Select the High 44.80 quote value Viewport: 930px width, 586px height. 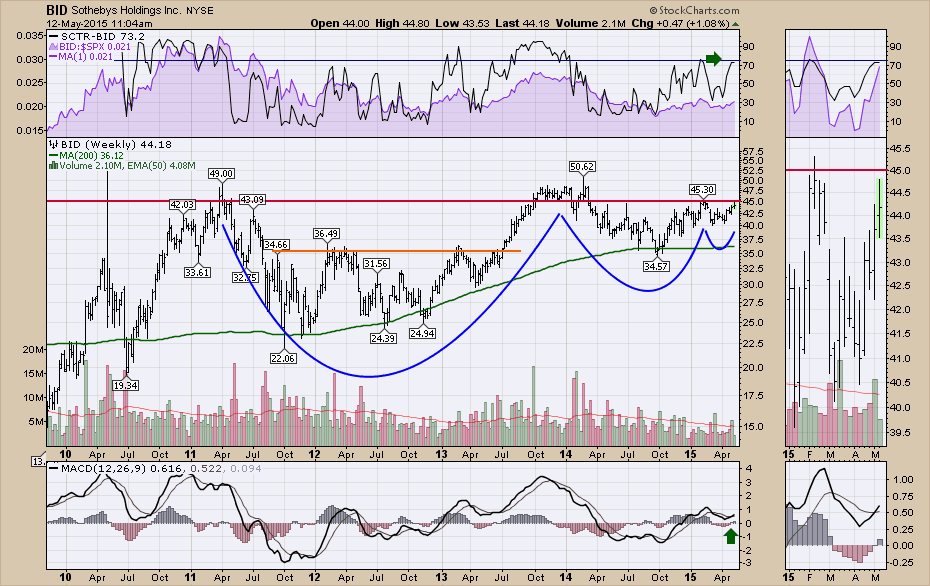(x=402, y=24)
